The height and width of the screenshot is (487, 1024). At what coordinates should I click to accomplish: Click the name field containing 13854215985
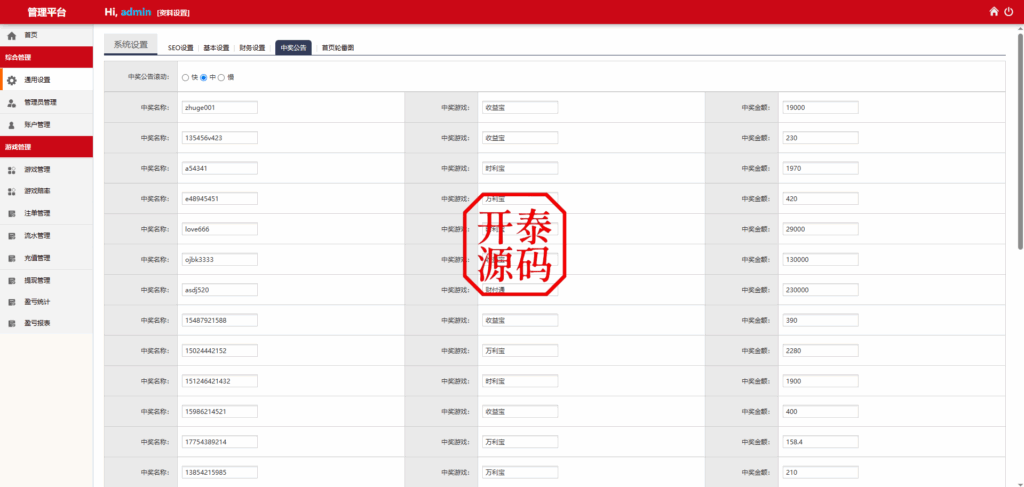click(x=219, y=472)
